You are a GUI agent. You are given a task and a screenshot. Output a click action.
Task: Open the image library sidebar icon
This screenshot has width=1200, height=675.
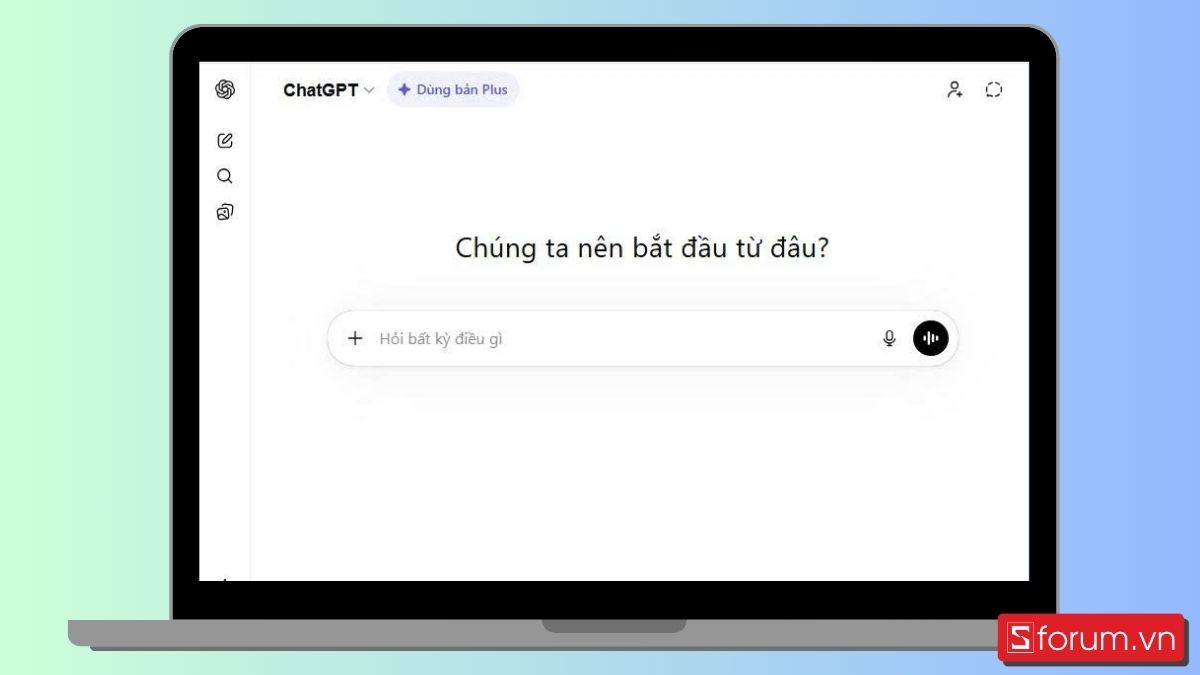pos(224,211)
